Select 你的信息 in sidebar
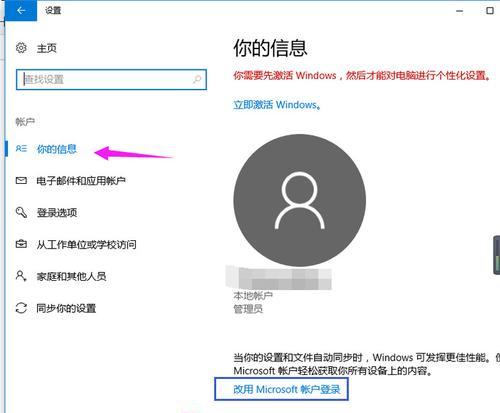This screenshot has height=413, width=500. 57,149
